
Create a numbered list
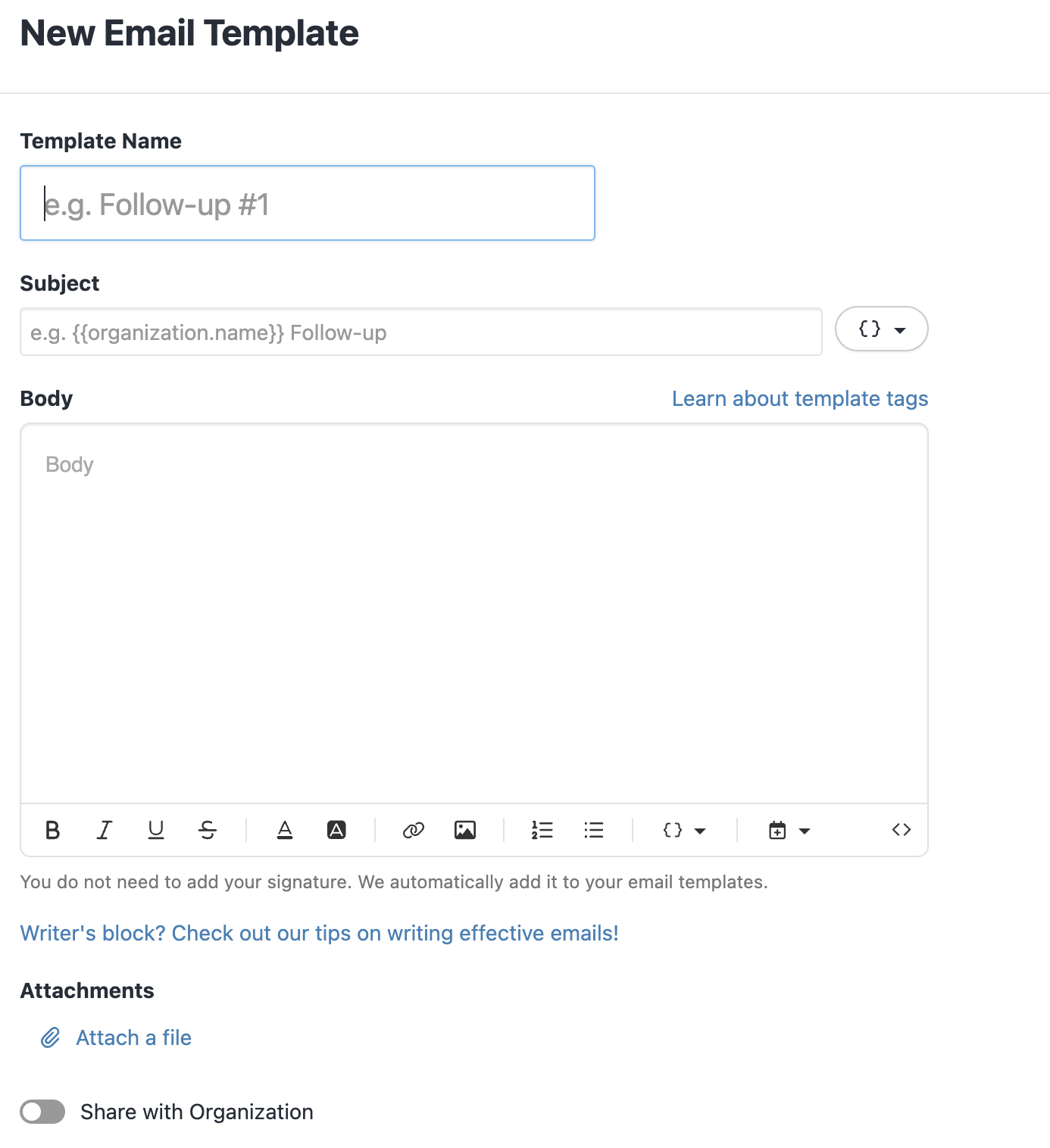(x=541, y=830)
